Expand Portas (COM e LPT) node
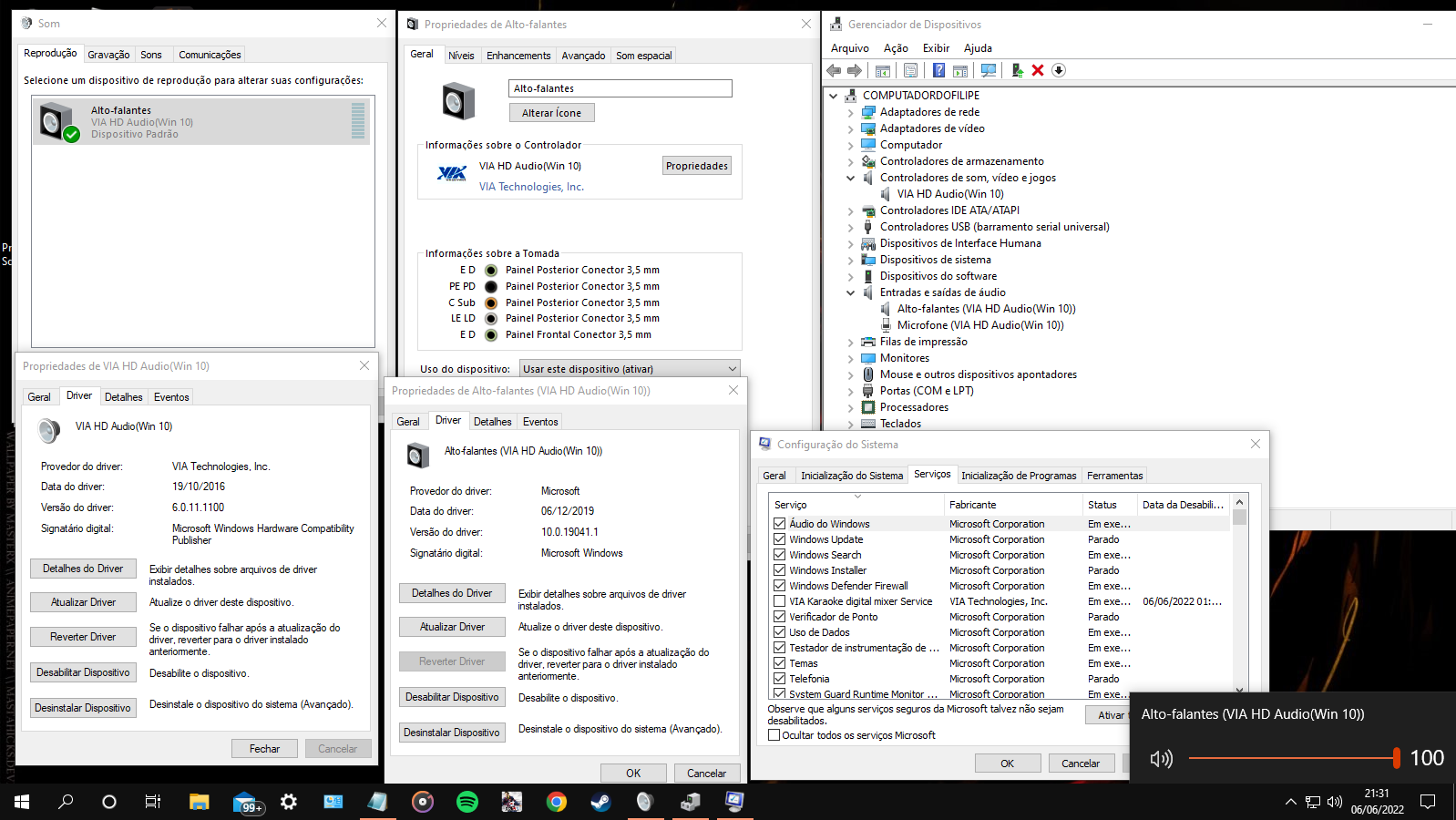The image size is (1456, 820). tap(850, 392)
